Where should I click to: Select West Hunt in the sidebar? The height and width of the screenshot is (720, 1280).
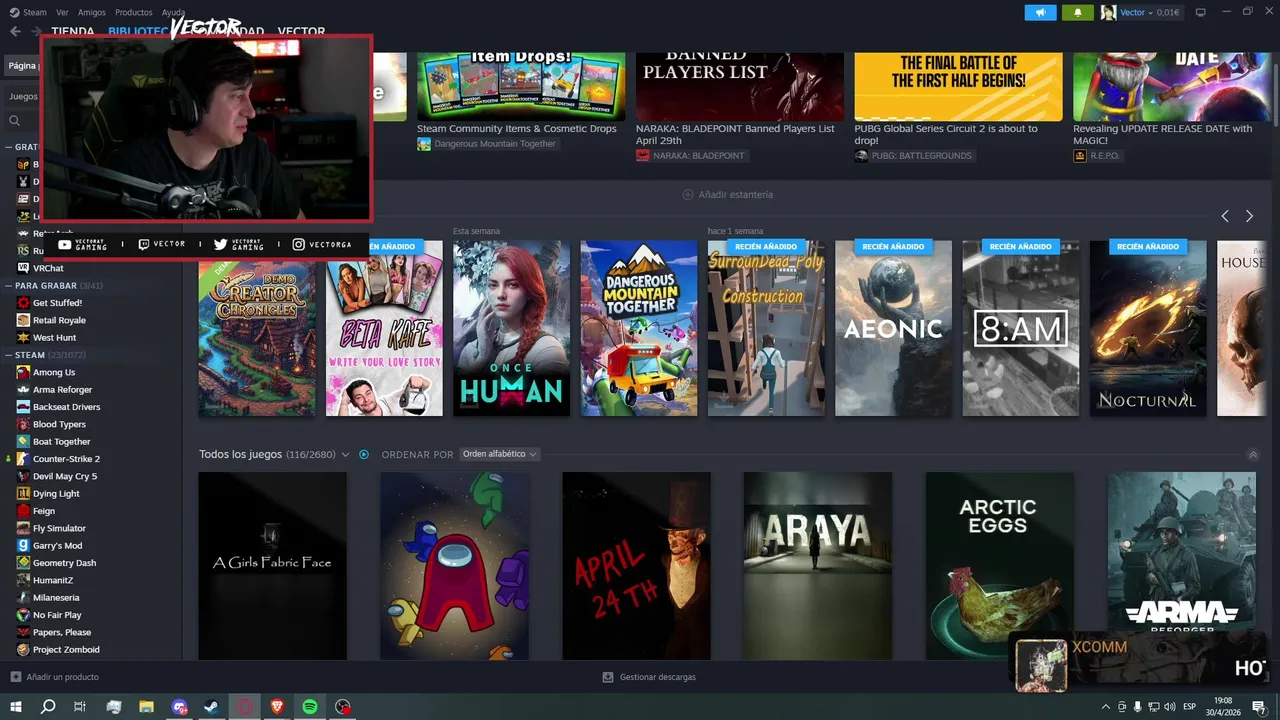(x=54, y=338)
